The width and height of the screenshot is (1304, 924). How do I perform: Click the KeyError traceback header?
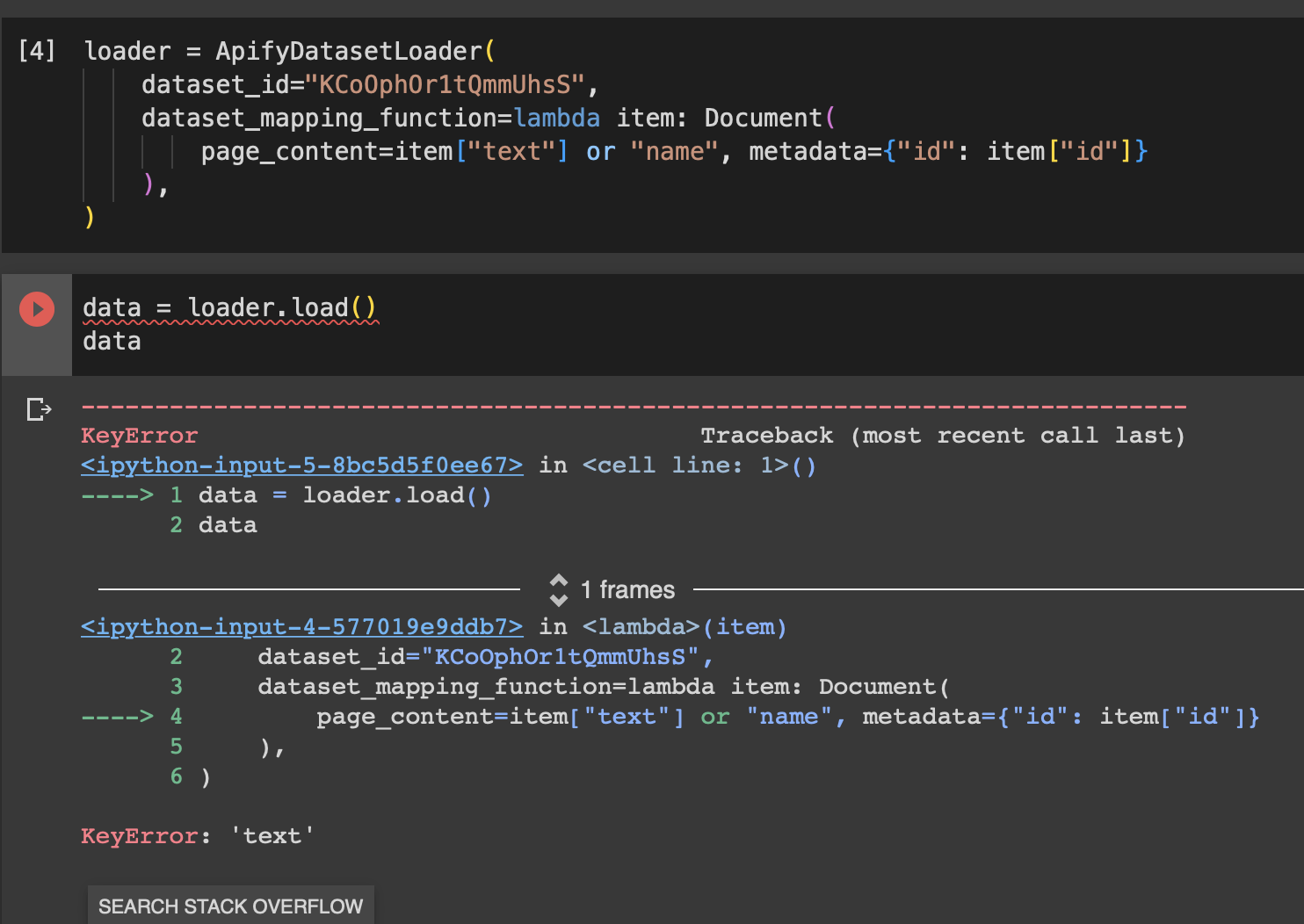point(140,435)
